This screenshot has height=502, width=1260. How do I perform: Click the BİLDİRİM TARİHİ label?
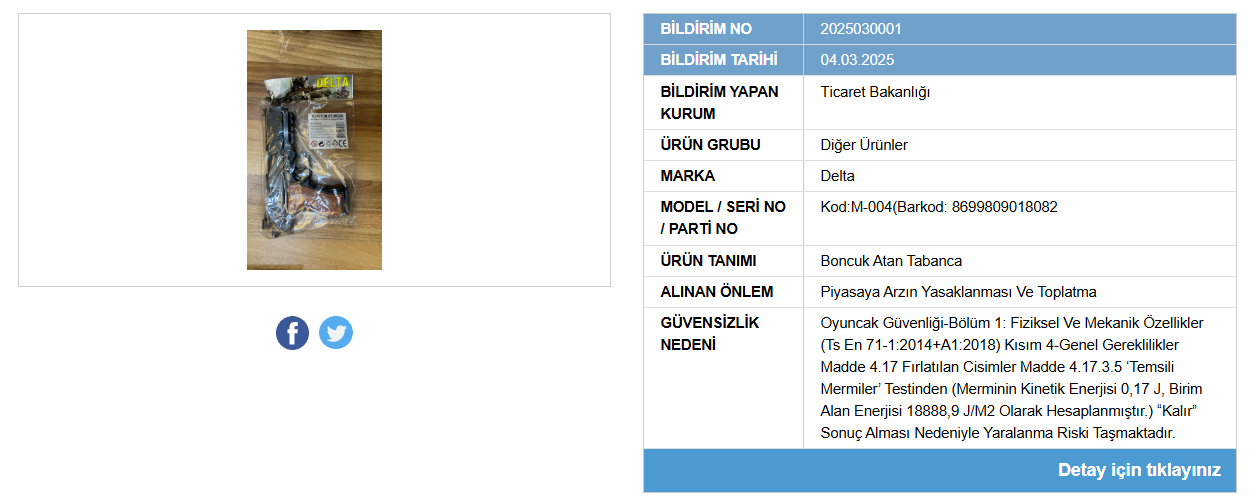point(719,60)
